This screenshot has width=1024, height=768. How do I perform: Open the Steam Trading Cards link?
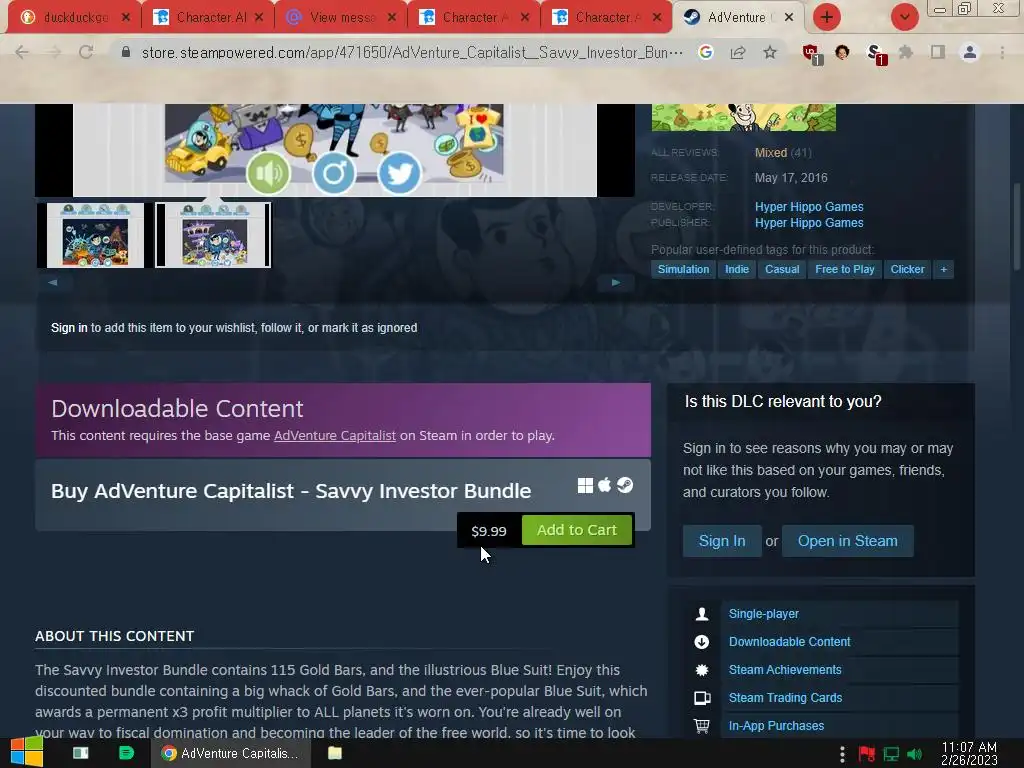tap(785, 698)
